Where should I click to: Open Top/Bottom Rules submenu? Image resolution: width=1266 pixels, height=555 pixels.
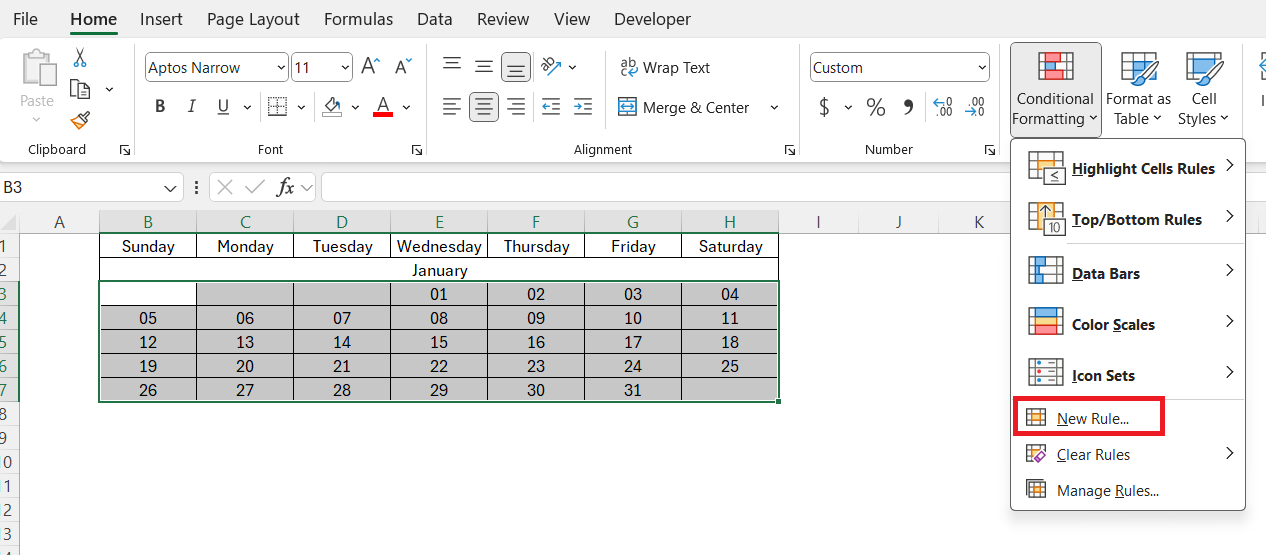(x=1128, y=220)
